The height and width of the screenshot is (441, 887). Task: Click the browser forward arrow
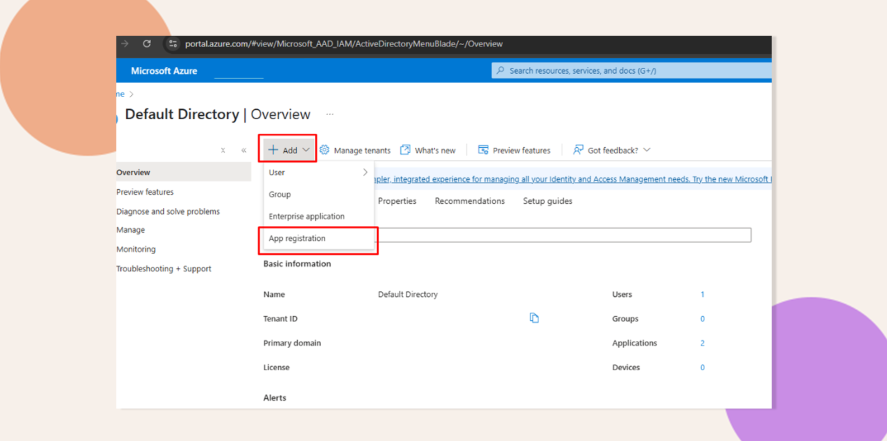(125, 44)
